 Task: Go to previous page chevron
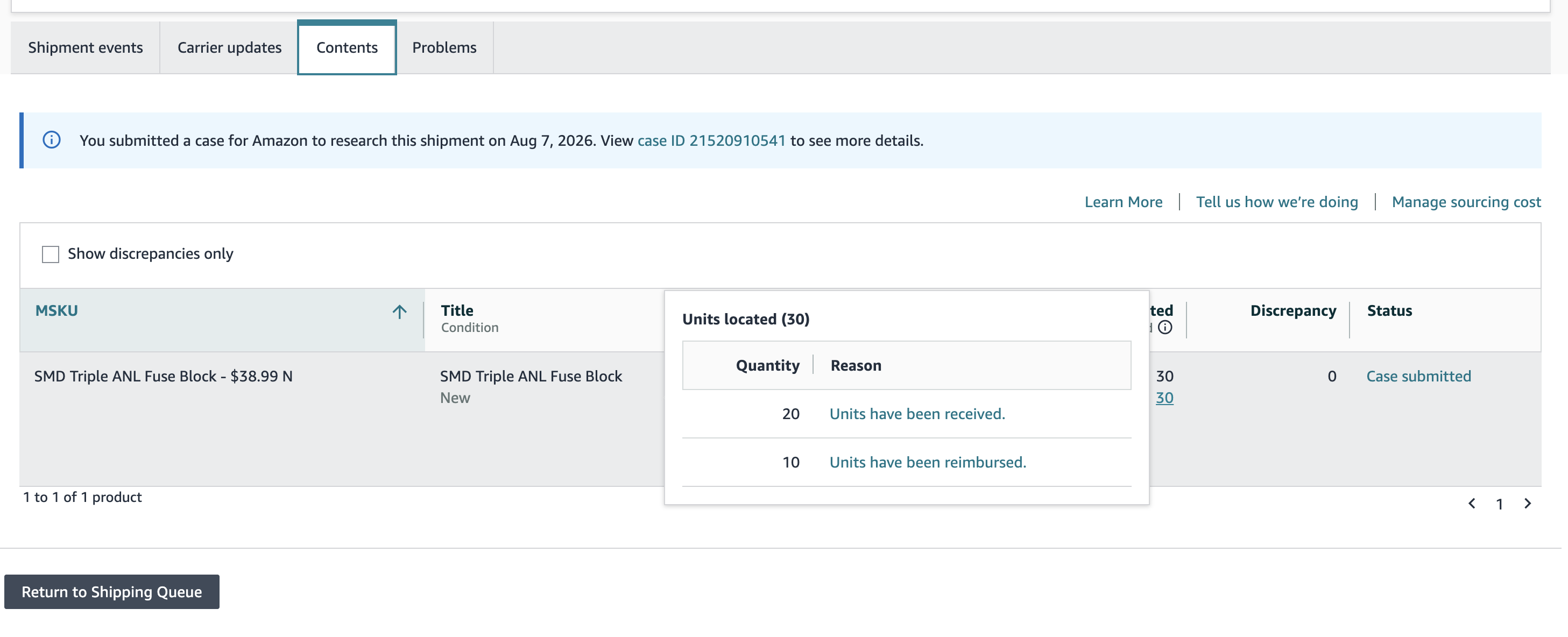point(1471,503)
